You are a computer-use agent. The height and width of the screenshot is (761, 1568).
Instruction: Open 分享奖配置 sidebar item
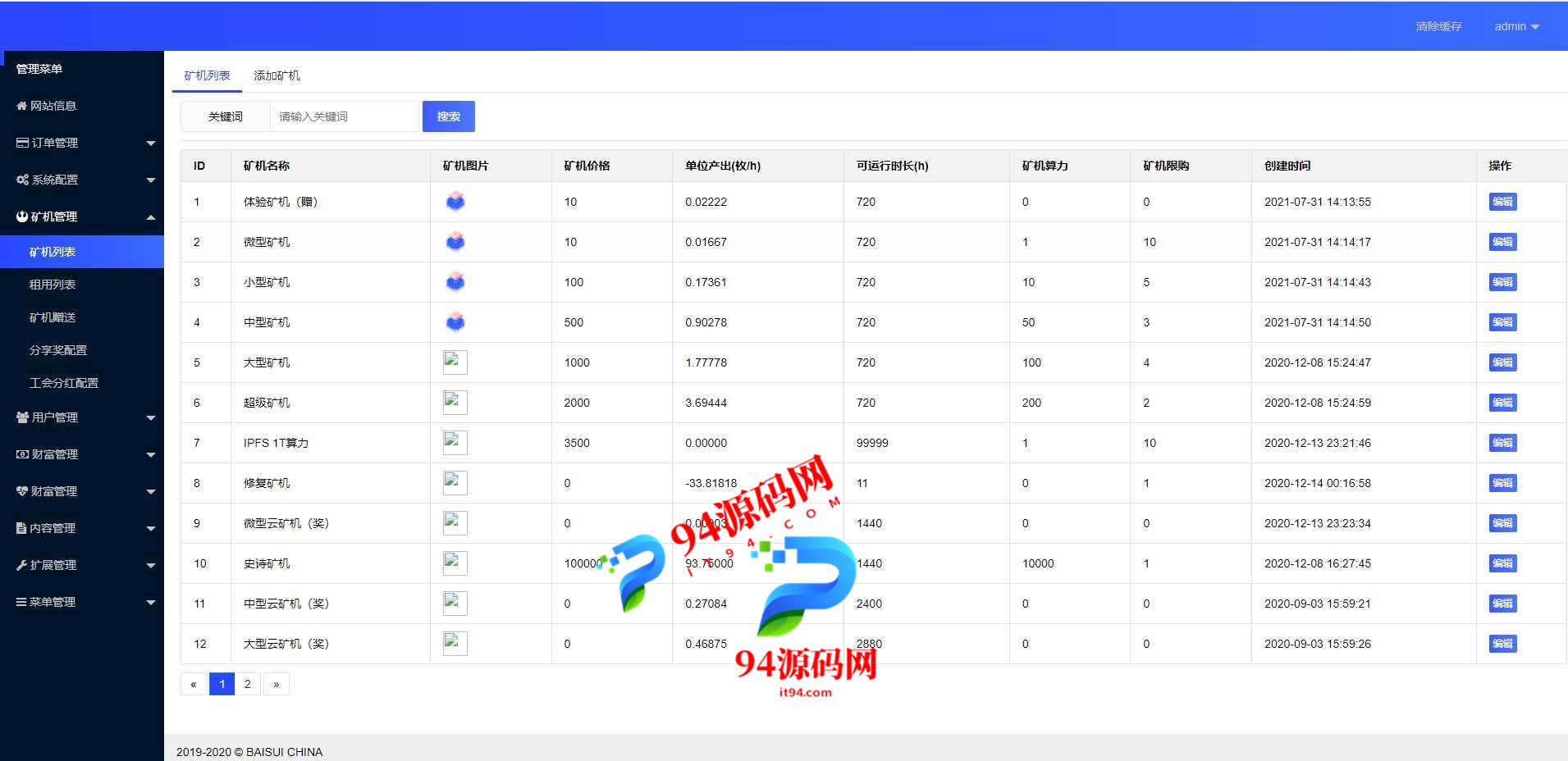point(82,350)
